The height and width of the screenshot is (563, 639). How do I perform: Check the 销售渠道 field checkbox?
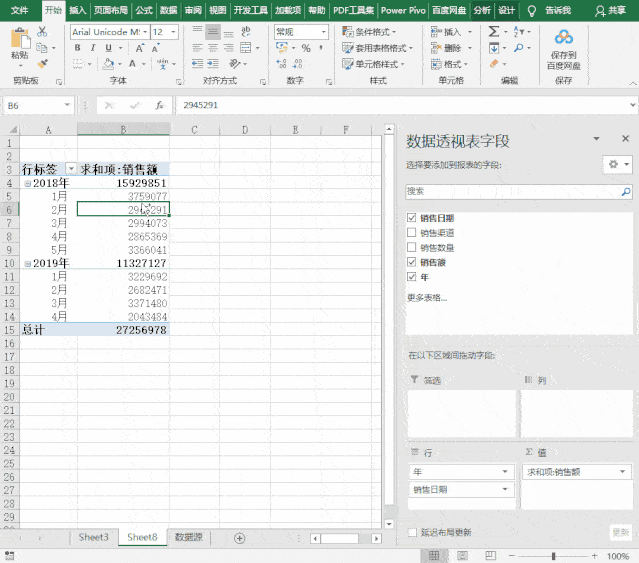pyautogui.click(x=412, y=232)
